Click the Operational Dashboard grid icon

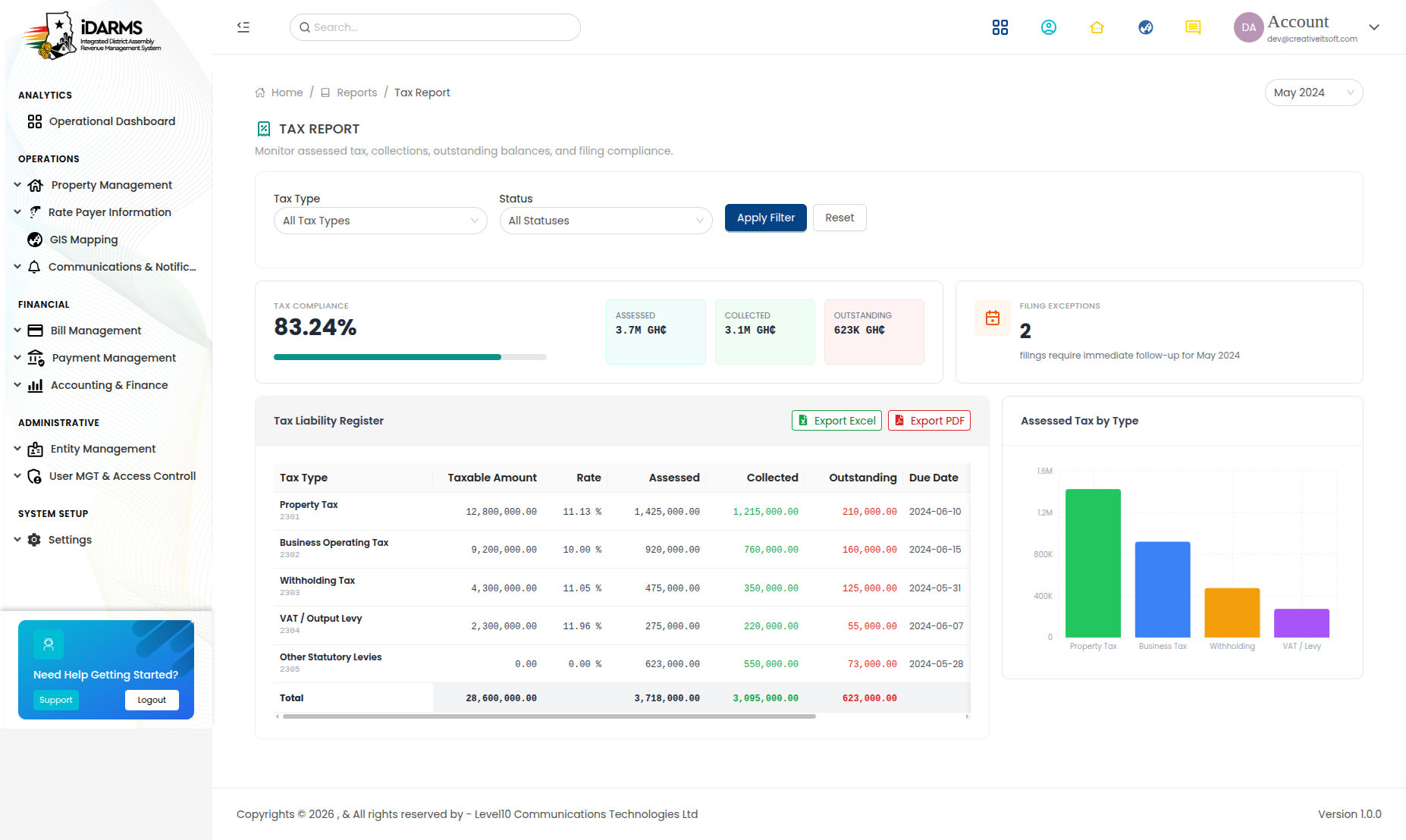[x=35, y=121]
